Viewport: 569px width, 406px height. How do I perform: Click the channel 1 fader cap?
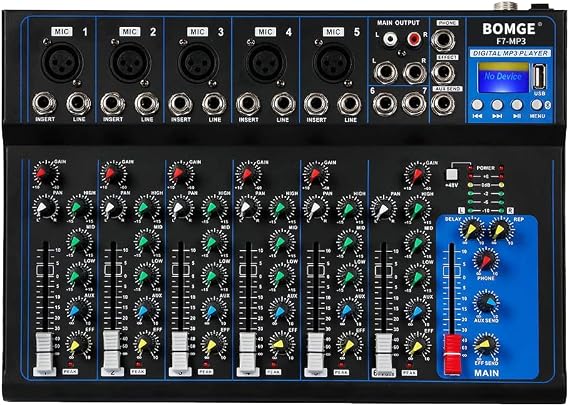[44, 353]
